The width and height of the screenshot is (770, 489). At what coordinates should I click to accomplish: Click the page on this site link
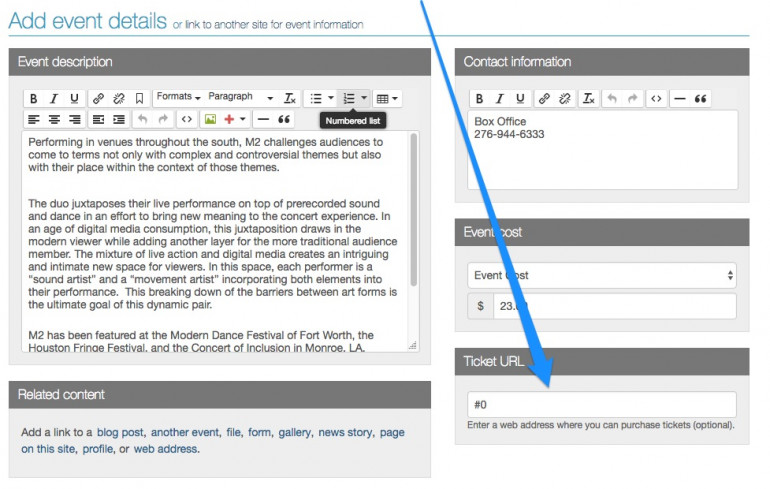point(213,440)
